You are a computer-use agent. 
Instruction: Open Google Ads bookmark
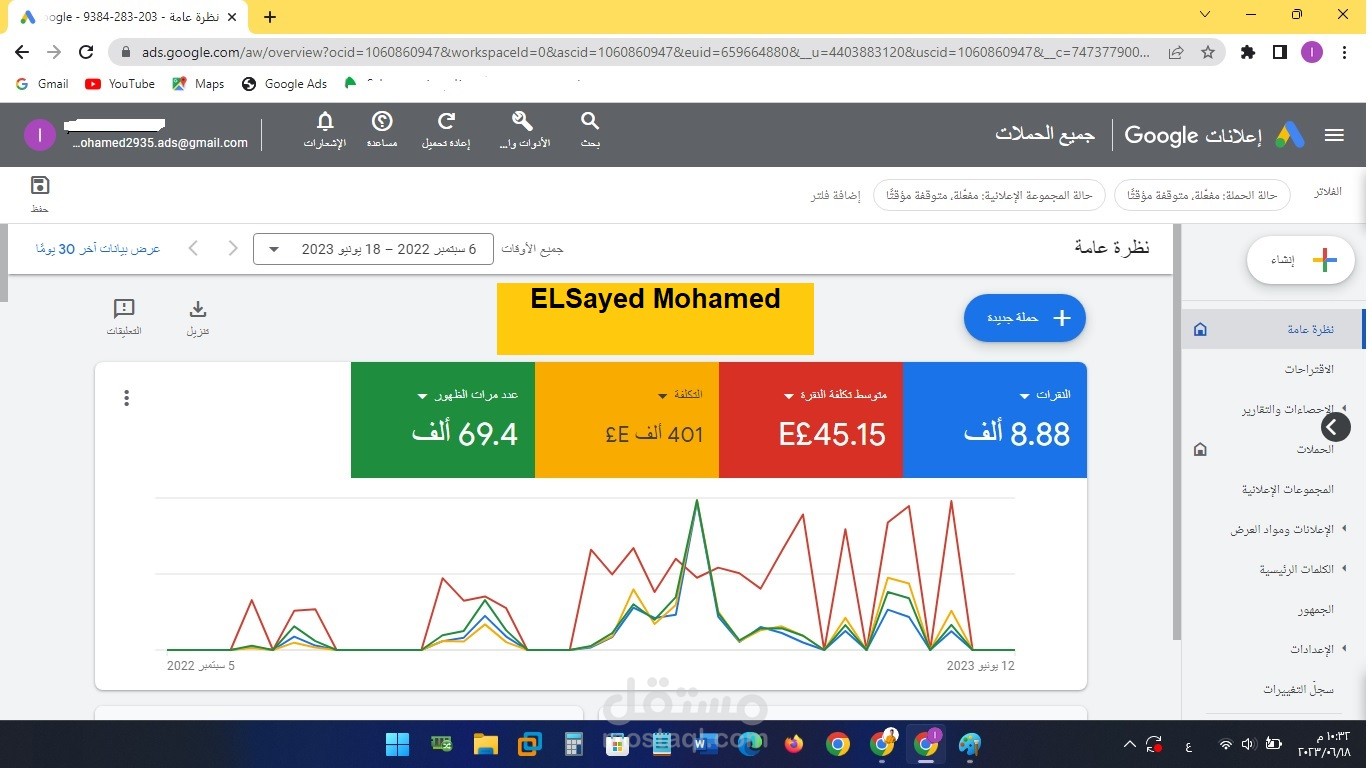pyautogui.click(x=285, y=84)
